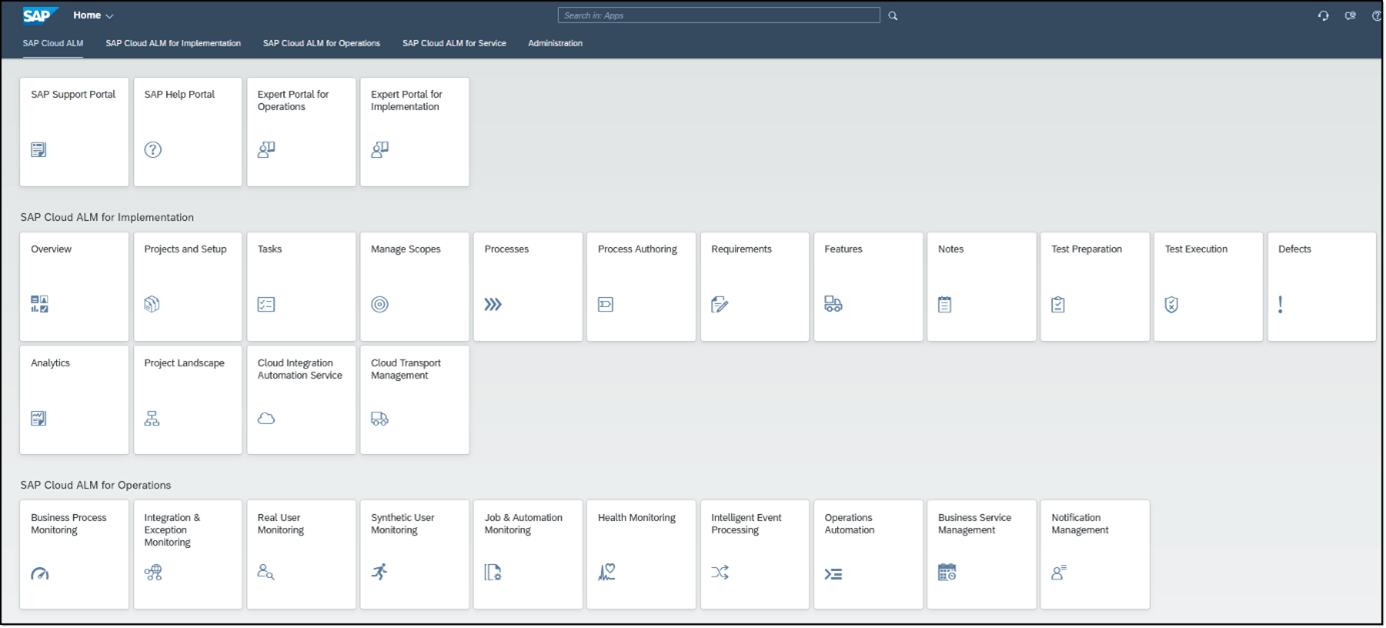
Task: Open Cloud Transport Management truck icon
Action: click(x=379, y=418)
